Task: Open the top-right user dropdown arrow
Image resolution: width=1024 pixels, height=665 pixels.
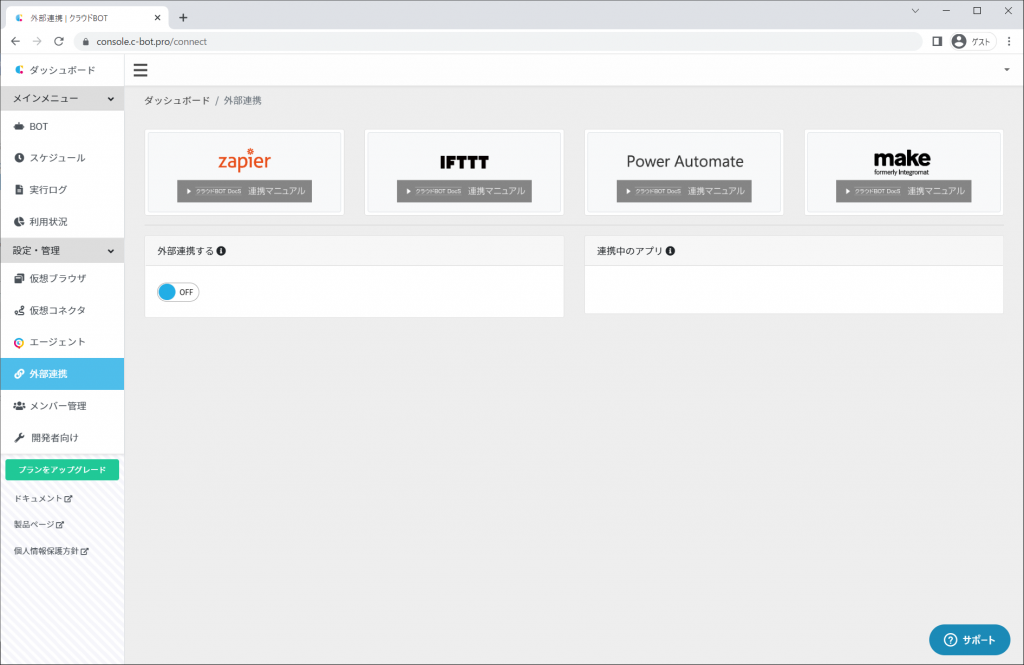Action: [1006, 70]
